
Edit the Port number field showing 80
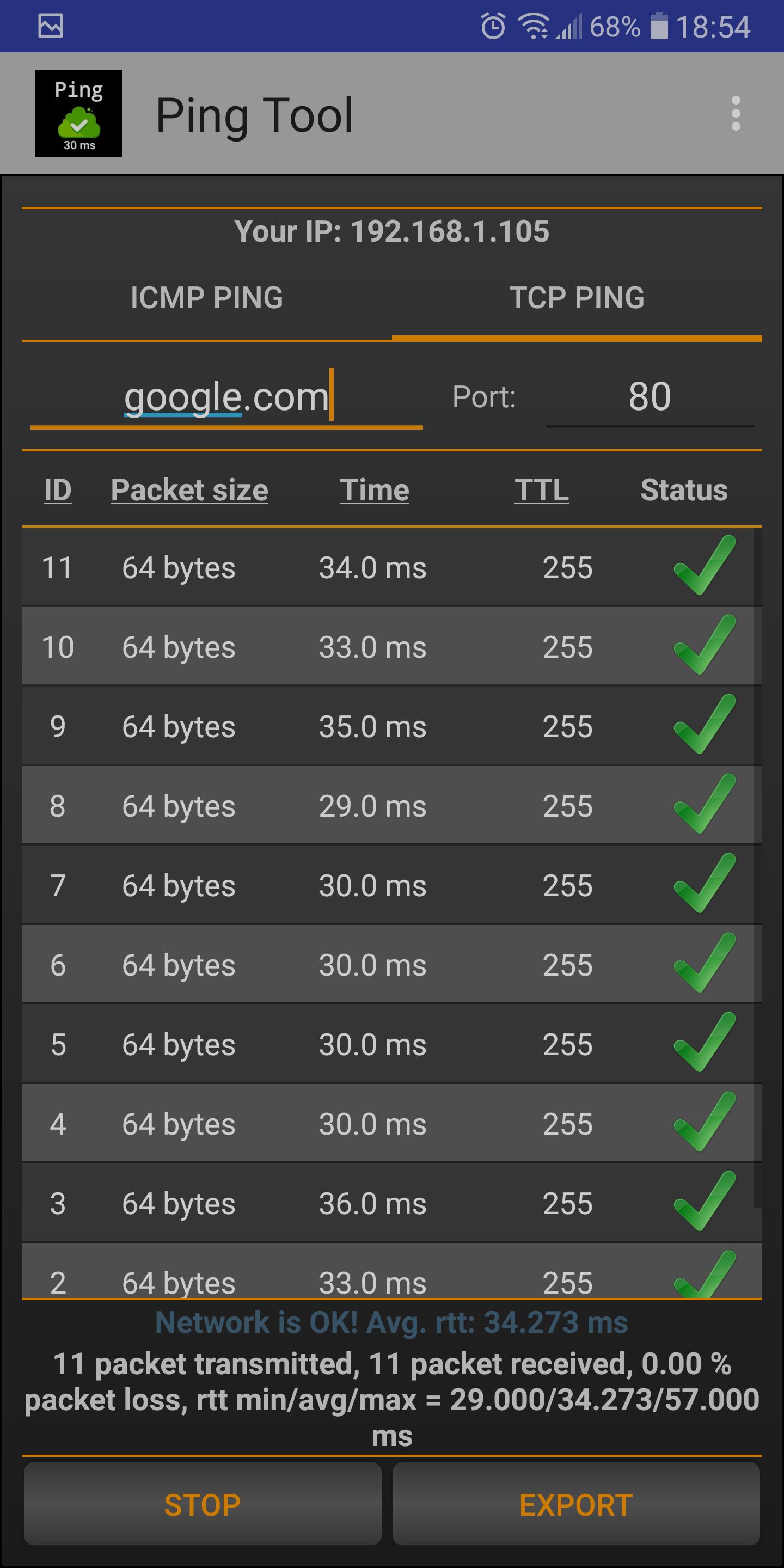point(650,397)
